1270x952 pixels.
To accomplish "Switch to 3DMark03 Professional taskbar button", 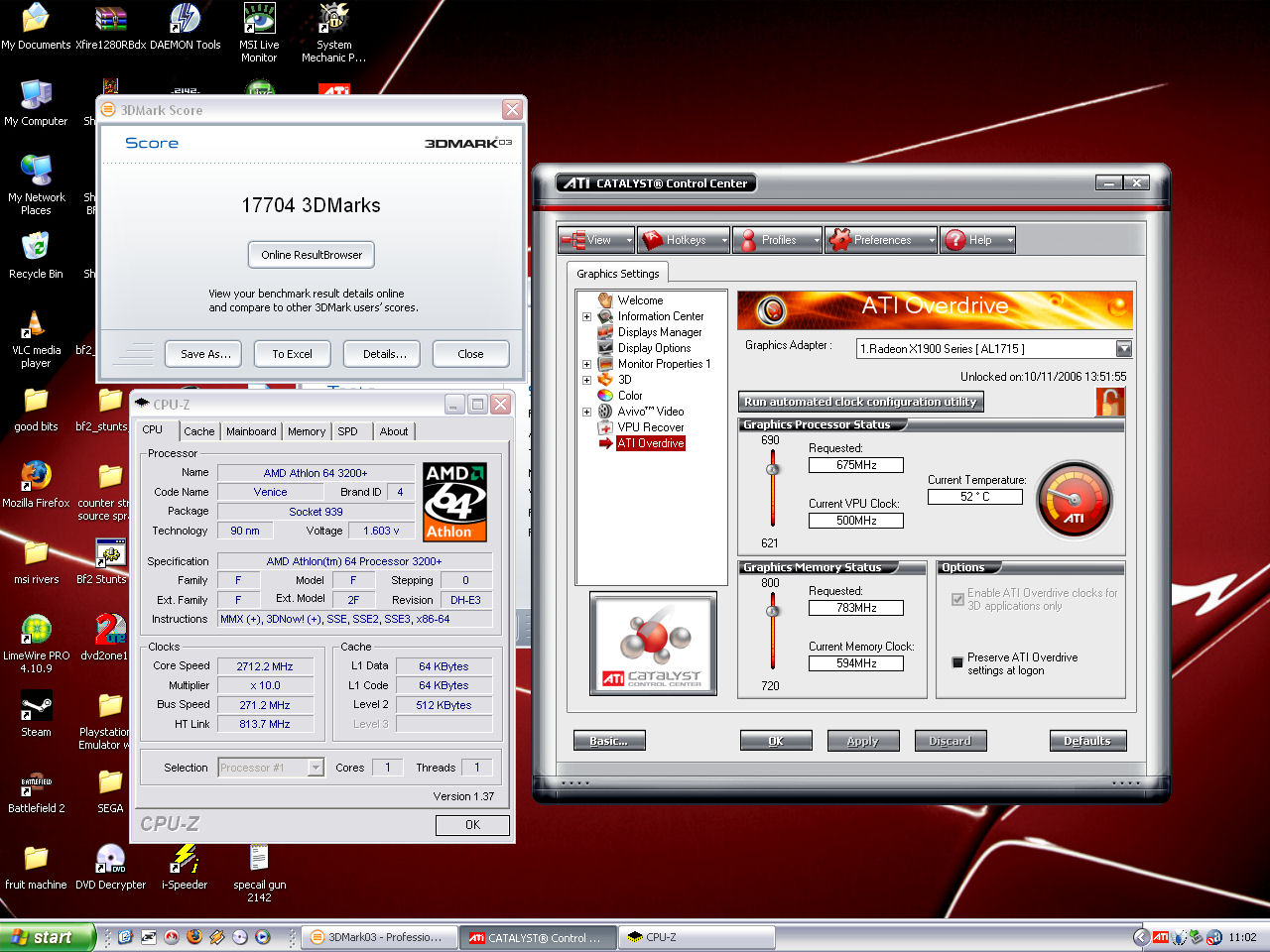I will pyautogui.click(x=378, y=937).
